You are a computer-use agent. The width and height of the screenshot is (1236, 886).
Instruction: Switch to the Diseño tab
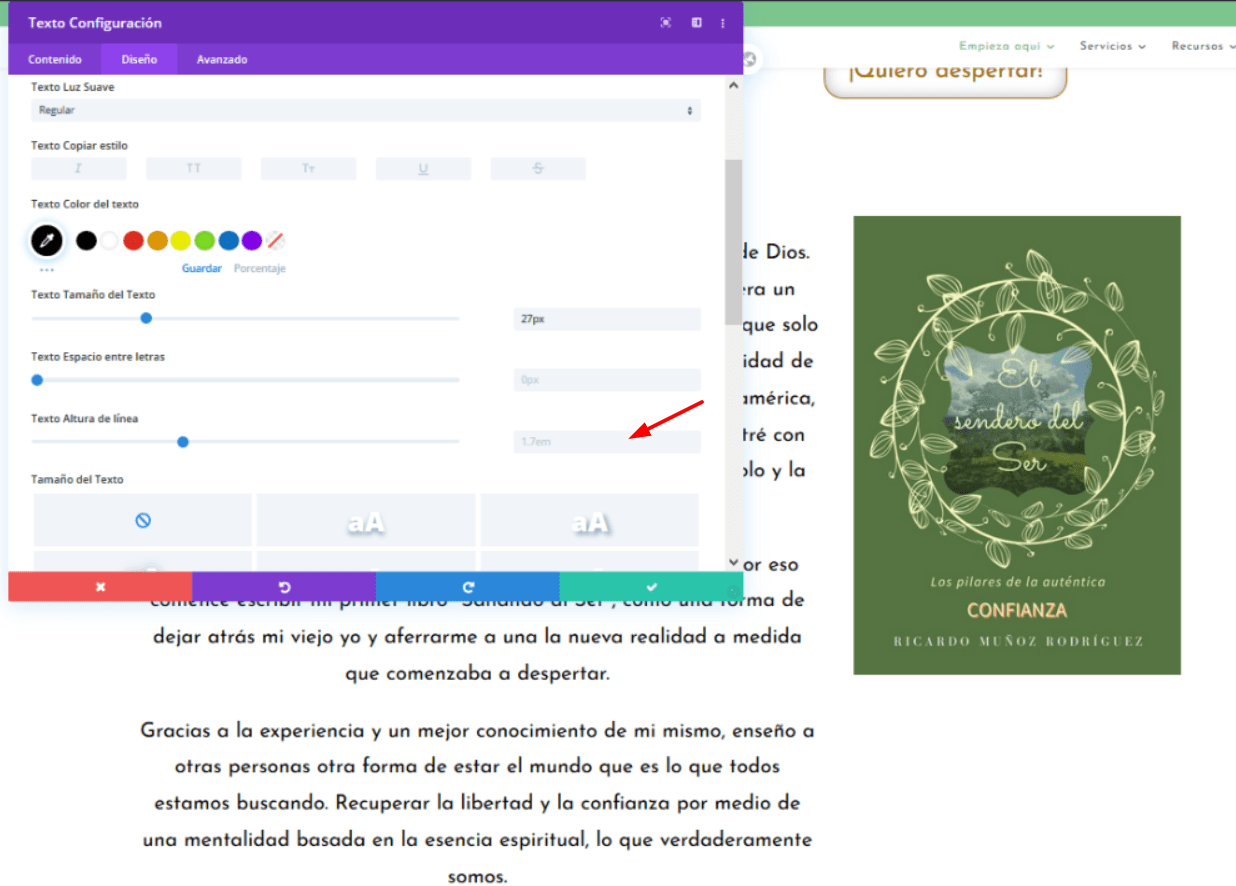139,59
